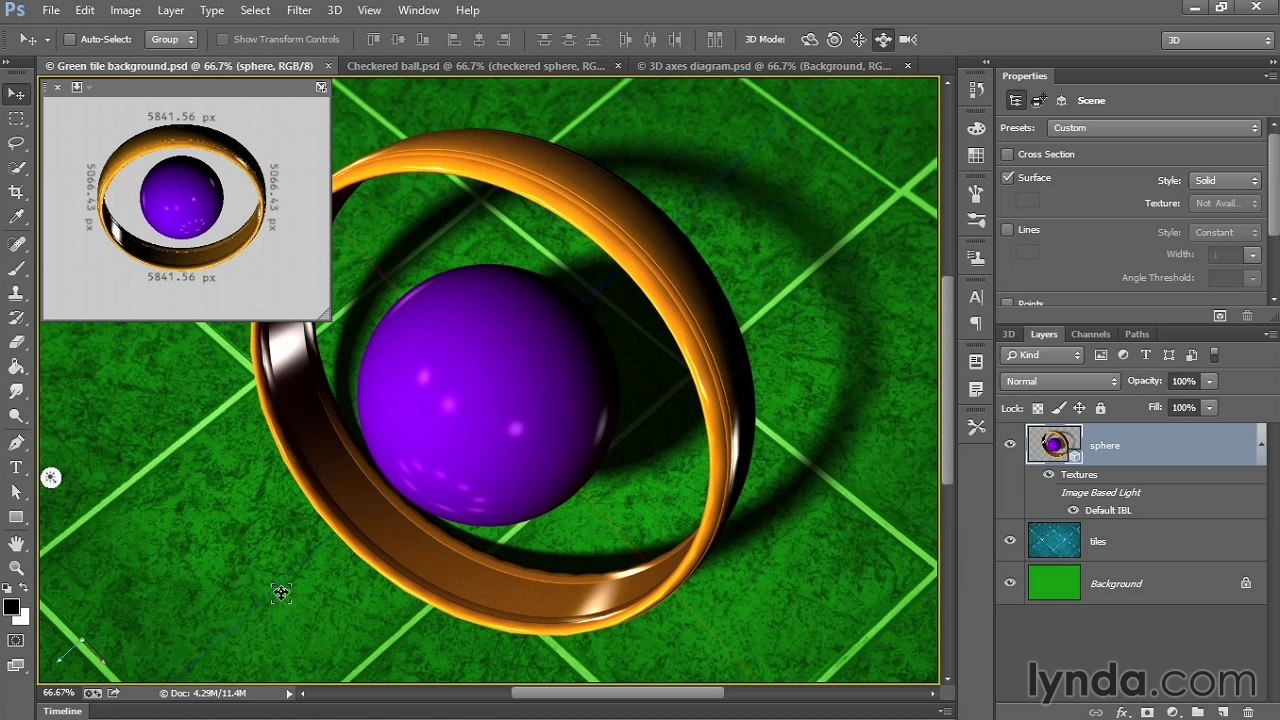Choose the Slide 3D Object mode
Image resolution: width=1280 pixels, height=720 pixels.
click(883, 40)
